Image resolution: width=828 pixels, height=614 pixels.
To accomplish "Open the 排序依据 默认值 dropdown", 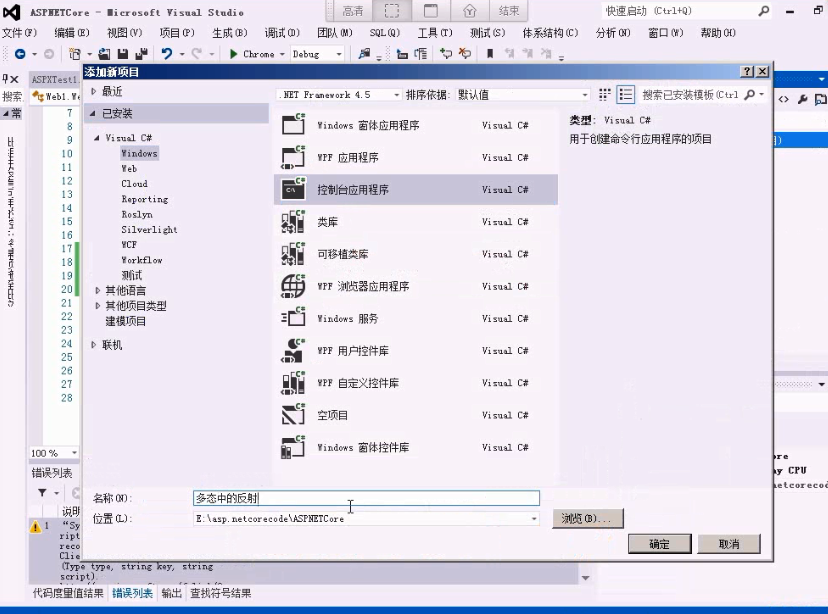I will click(585, 95).
